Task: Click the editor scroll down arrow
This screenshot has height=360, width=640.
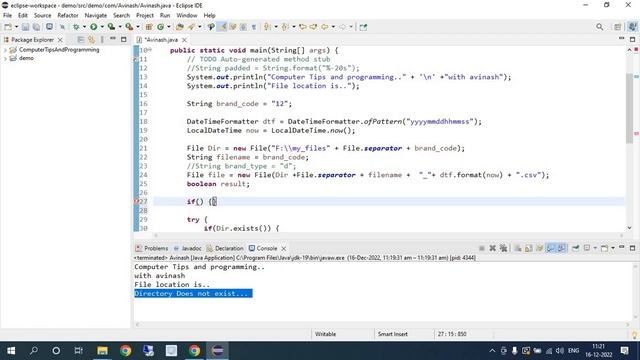Action: [x=629, y=228]
